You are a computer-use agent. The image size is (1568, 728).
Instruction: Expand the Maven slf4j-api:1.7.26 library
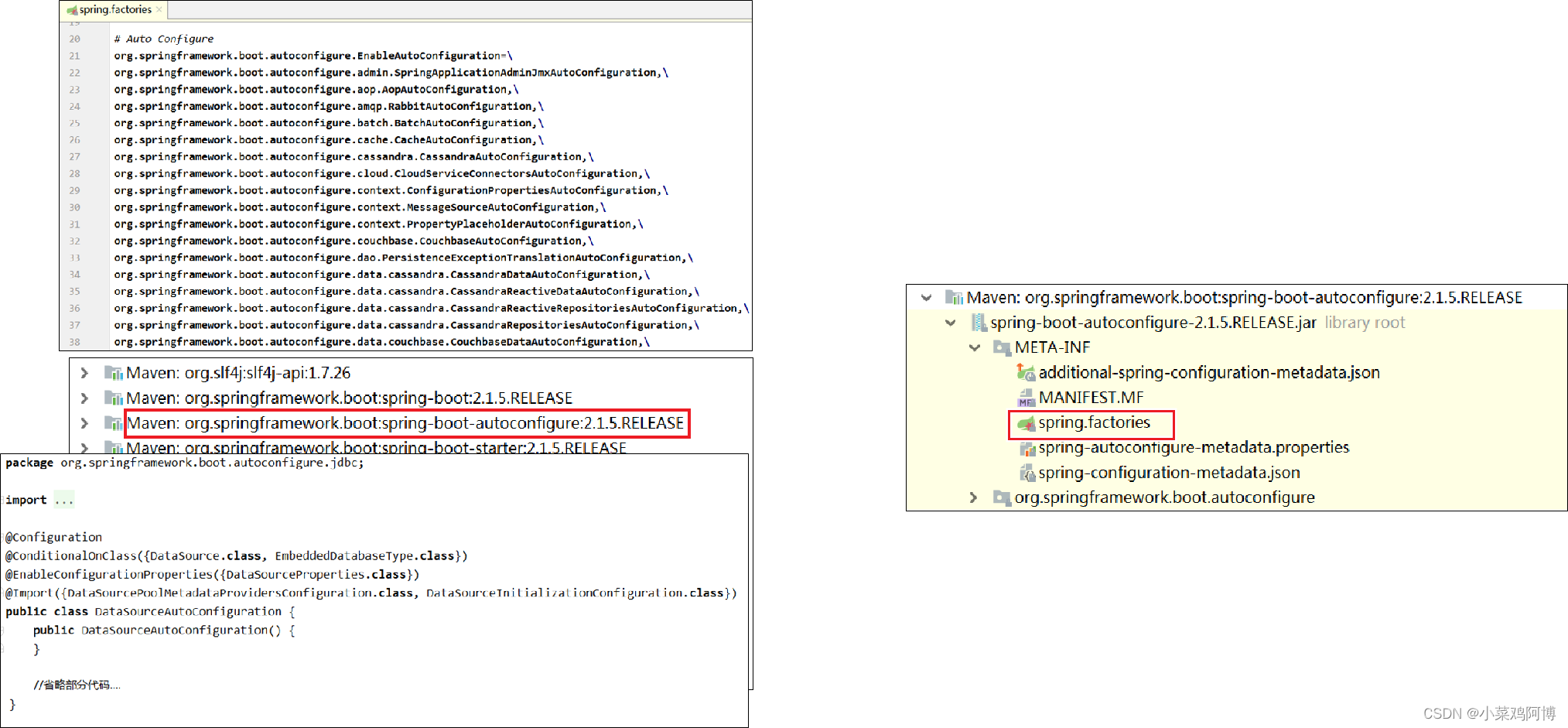coord(84,373)
